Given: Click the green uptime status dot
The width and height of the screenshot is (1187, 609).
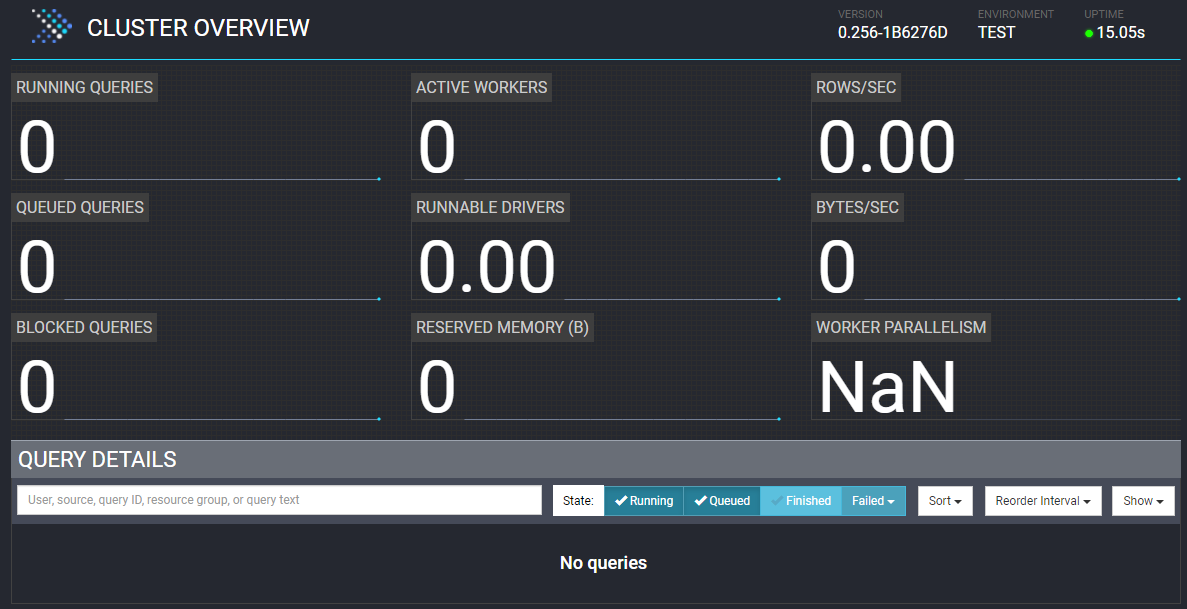Looking at the screenshot, I should 1089,33.
